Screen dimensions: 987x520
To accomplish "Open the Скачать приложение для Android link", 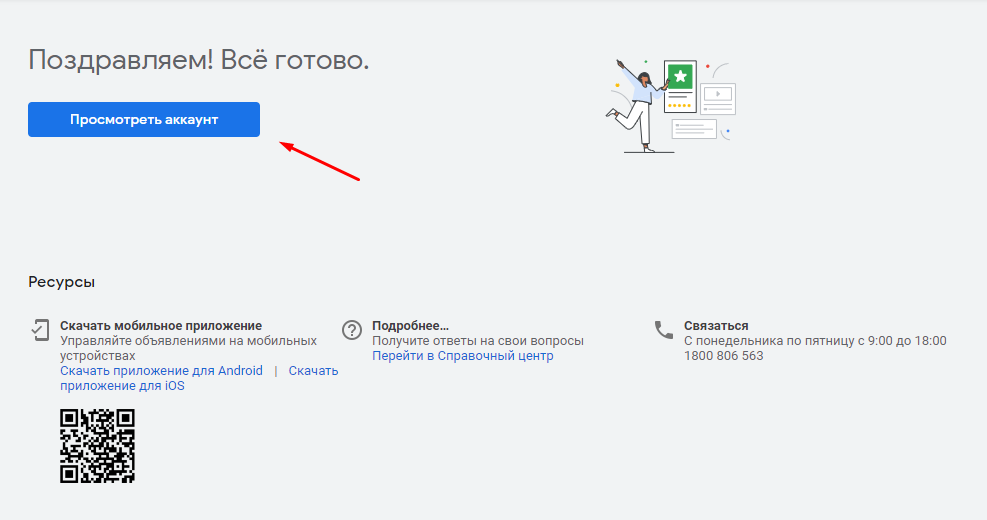I will [161, 371].
